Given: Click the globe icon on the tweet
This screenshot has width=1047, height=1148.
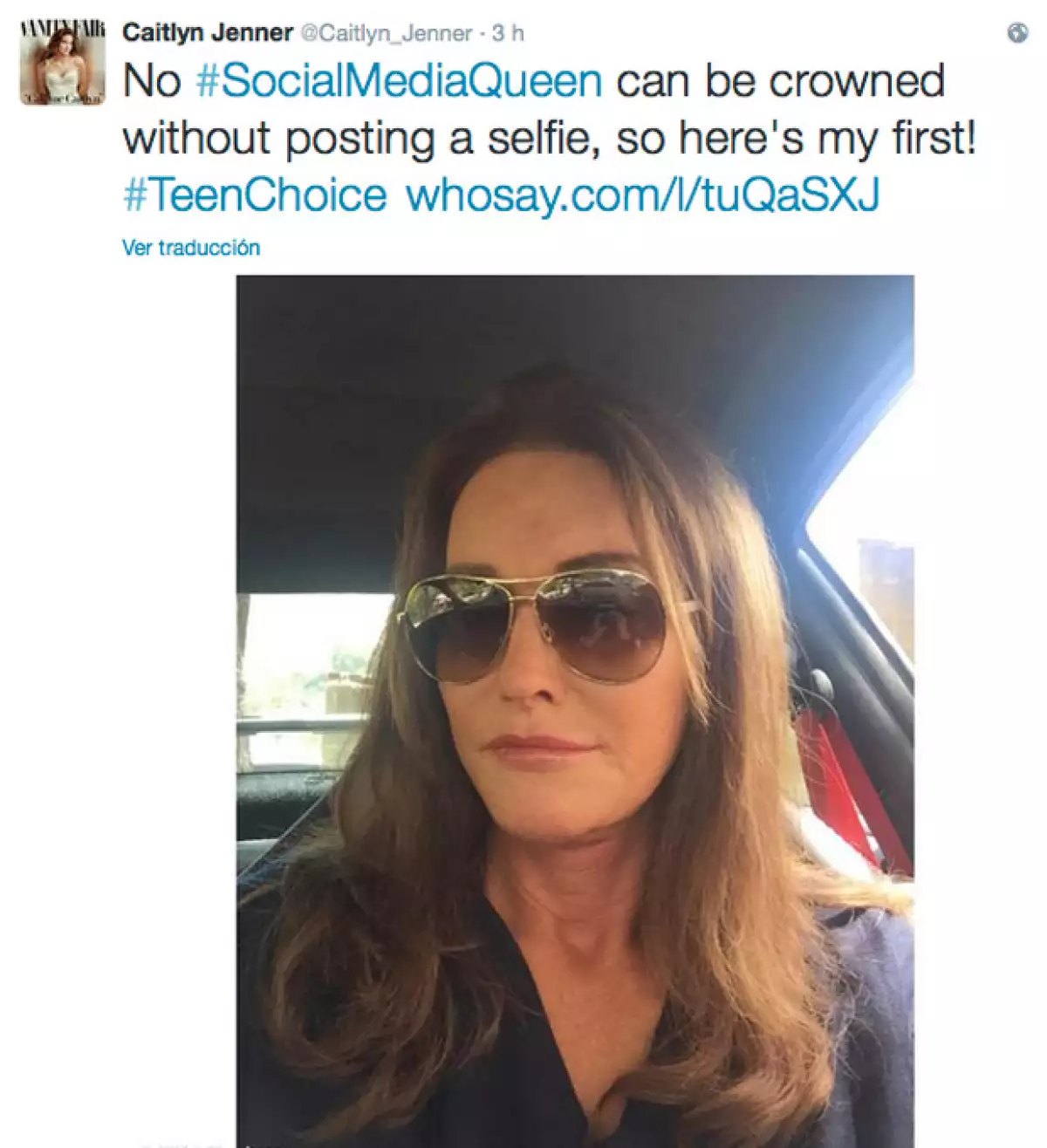Looking at the screenshot, I should pos(1016,33).
